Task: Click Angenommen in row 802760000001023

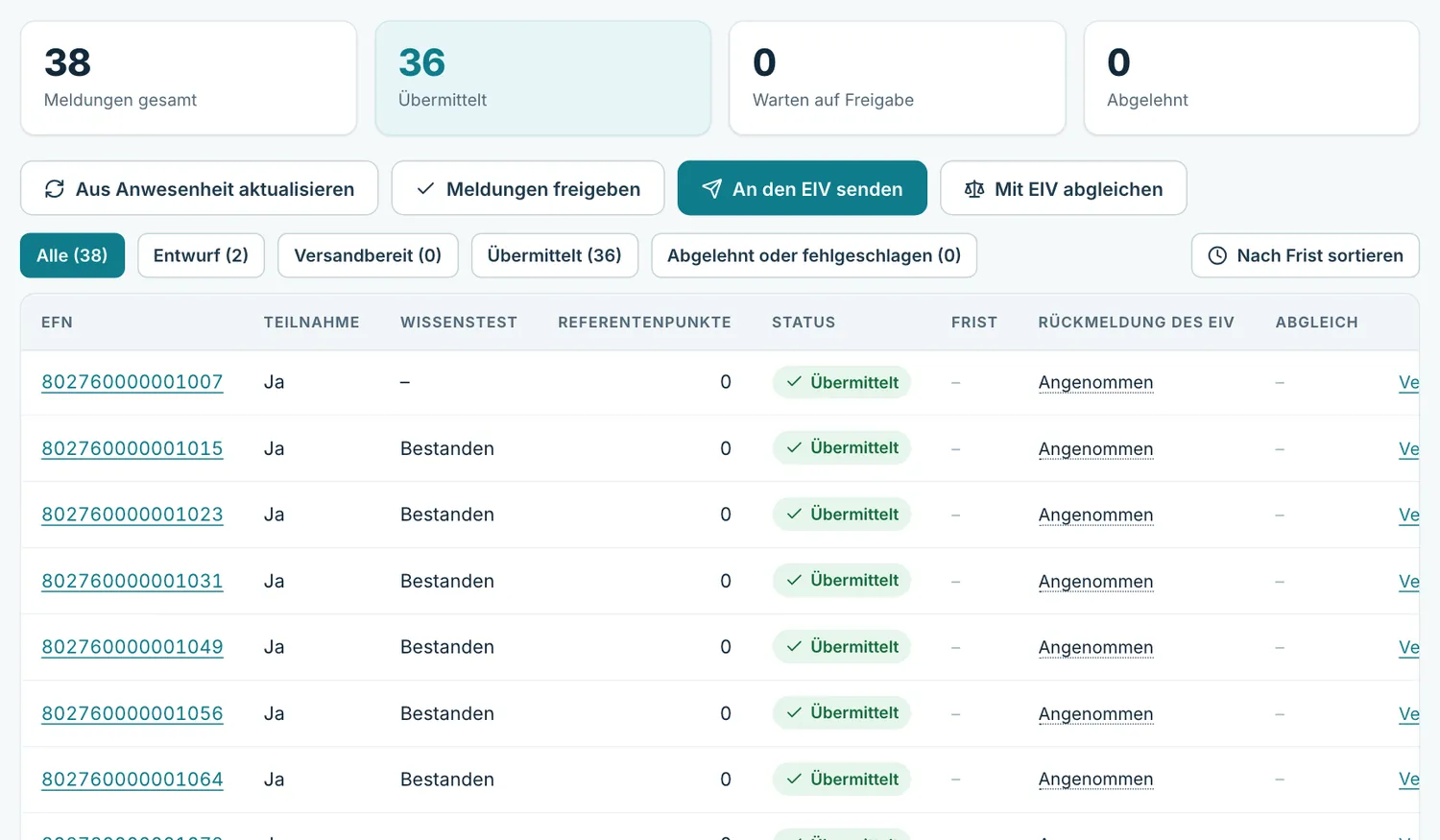Action: [x=1096, y=515]
